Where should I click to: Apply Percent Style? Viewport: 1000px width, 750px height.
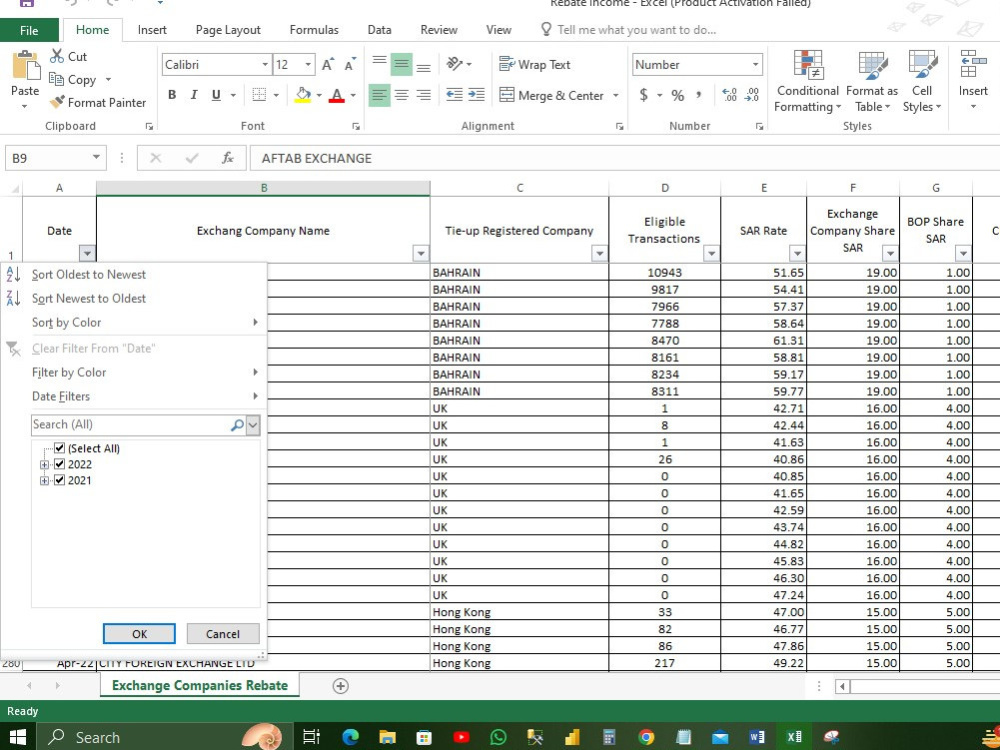[677, 95]
